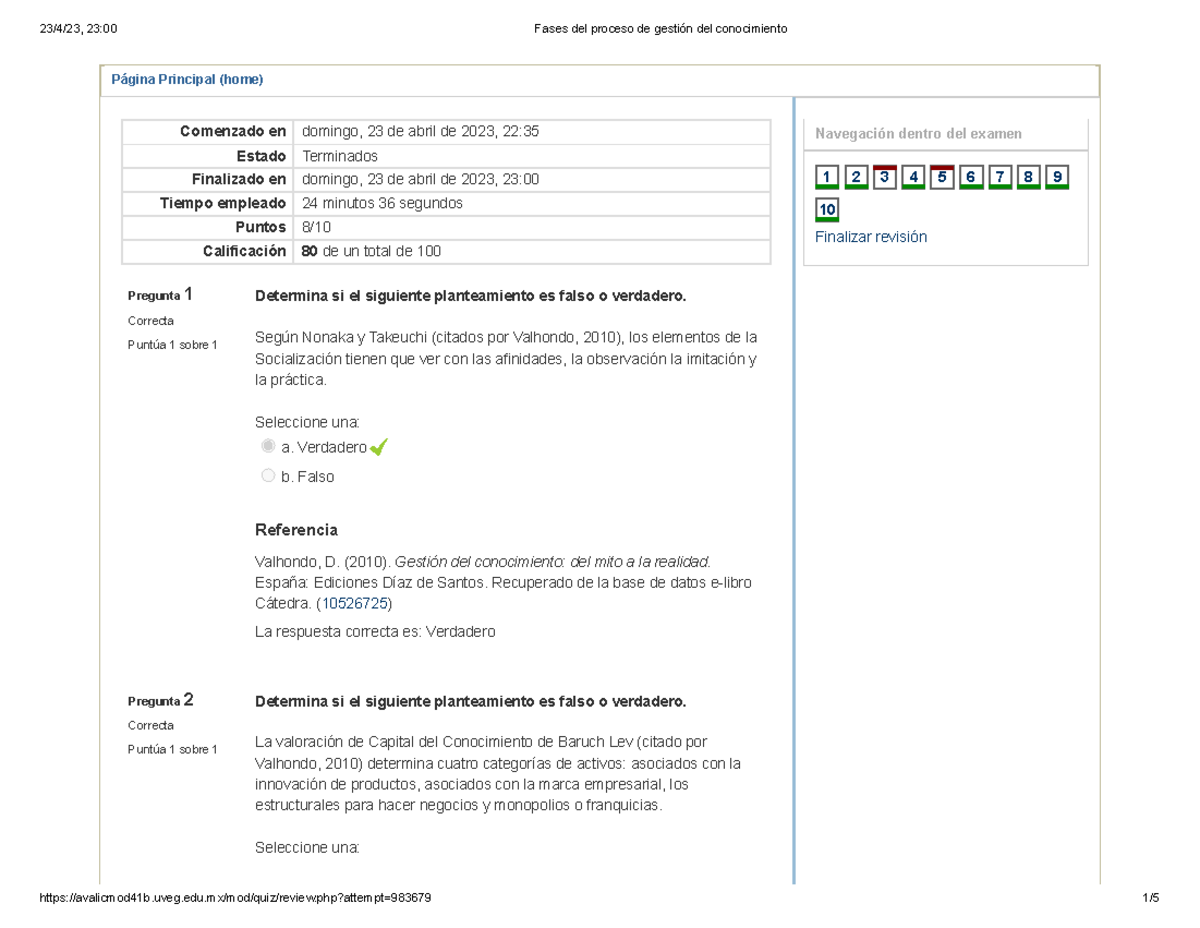Jump to question 7 navigation box
Screen dimensions: 1200x928
[999, 178]
